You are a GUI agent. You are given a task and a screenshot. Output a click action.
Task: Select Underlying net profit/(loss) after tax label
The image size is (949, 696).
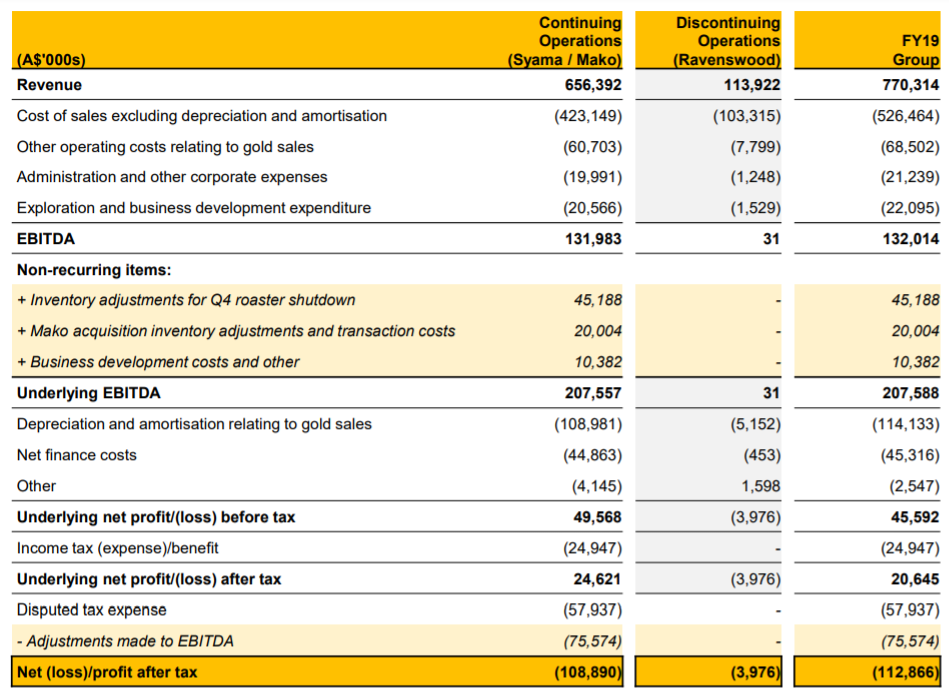(149, 580)
